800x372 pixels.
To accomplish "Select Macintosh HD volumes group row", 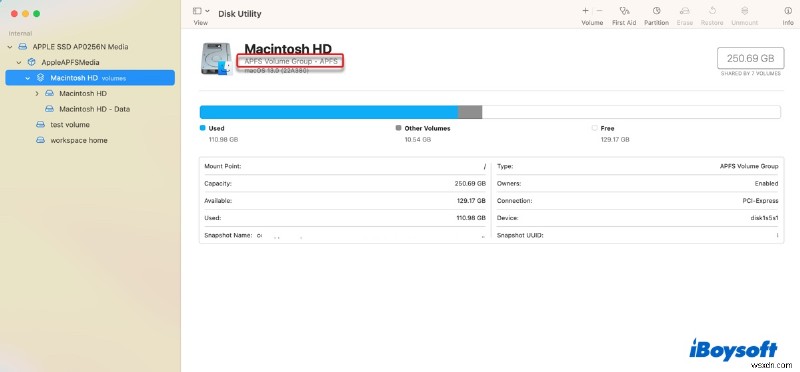I will 90,78.
